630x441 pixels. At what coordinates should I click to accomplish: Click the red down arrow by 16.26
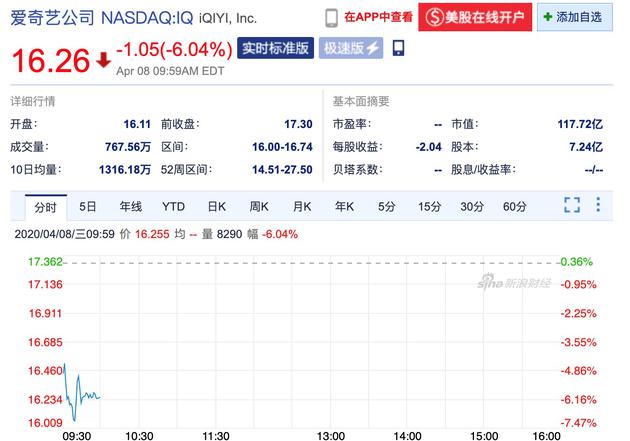tap(104, 60)
